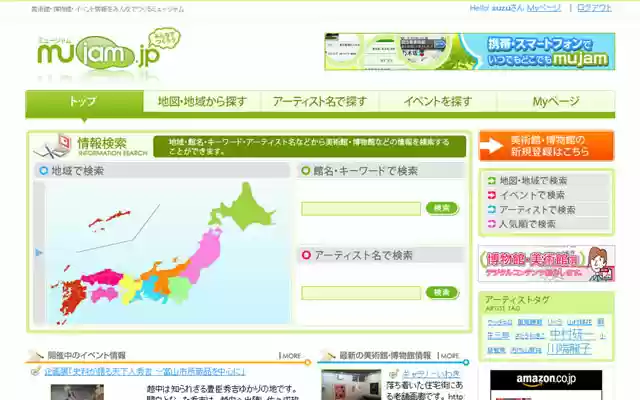Select the magenta Chugoku region on map
The width and height of the screenshot is (640, 400).
tap(102, 277)
